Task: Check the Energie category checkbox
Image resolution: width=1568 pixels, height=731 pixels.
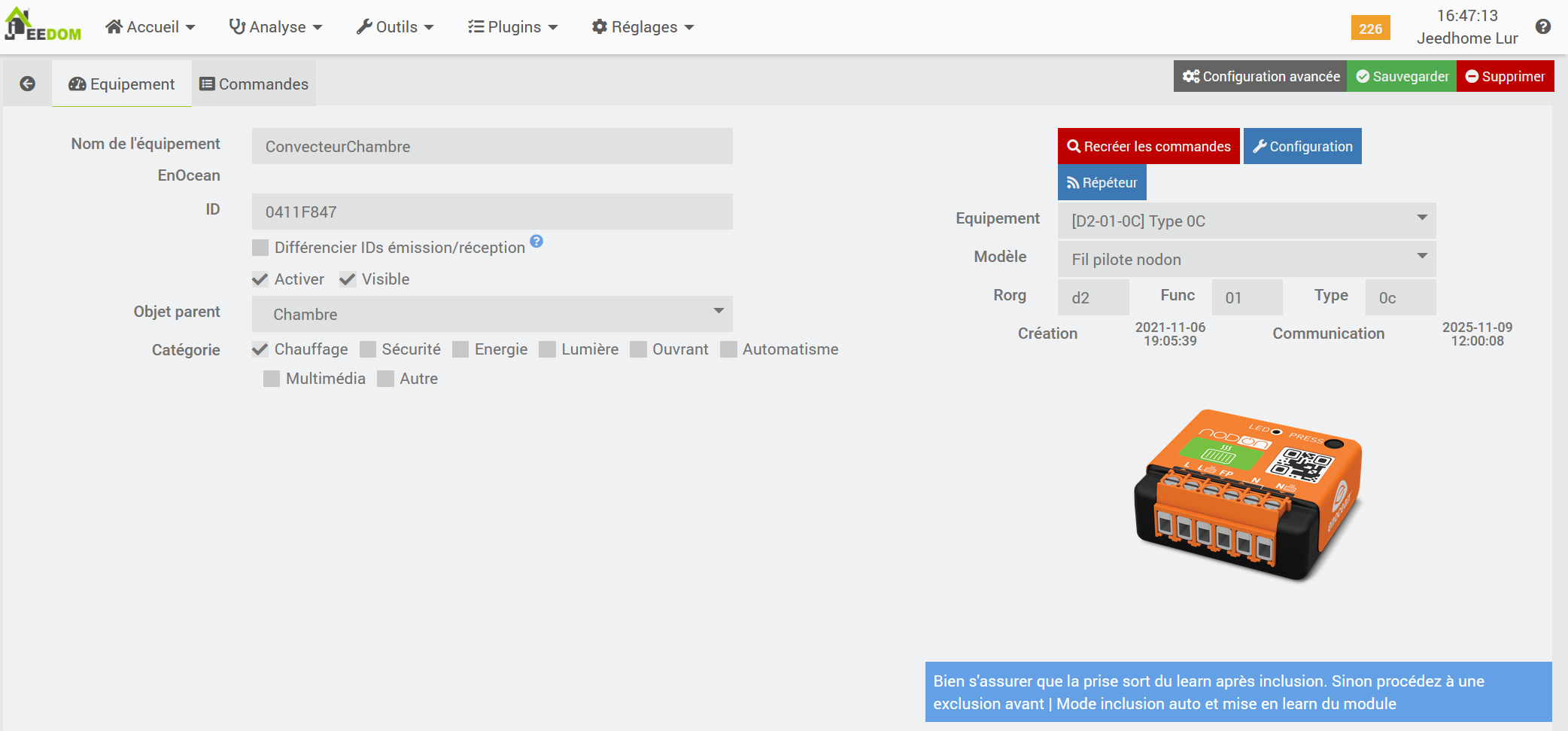Action: [460, 349]
